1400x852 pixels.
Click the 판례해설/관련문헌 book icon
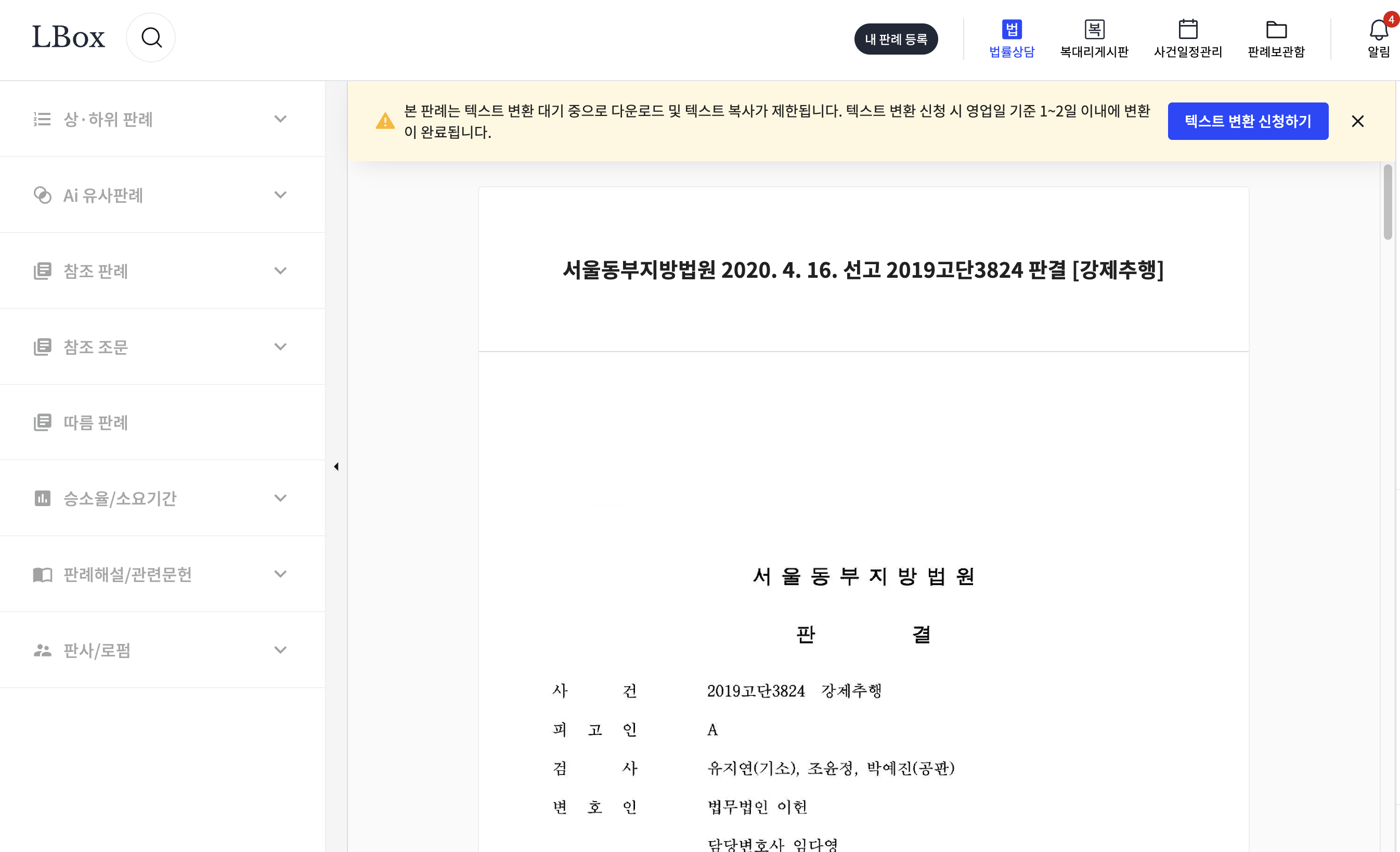(42, 574)
